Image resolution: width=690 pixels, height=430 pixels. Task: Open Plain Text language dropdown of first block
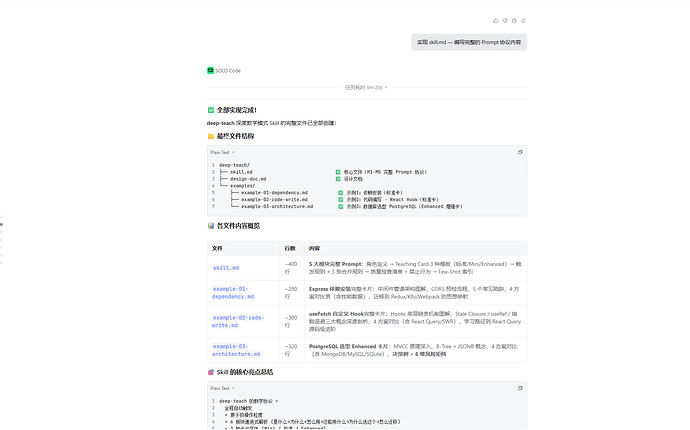[222, 152]
